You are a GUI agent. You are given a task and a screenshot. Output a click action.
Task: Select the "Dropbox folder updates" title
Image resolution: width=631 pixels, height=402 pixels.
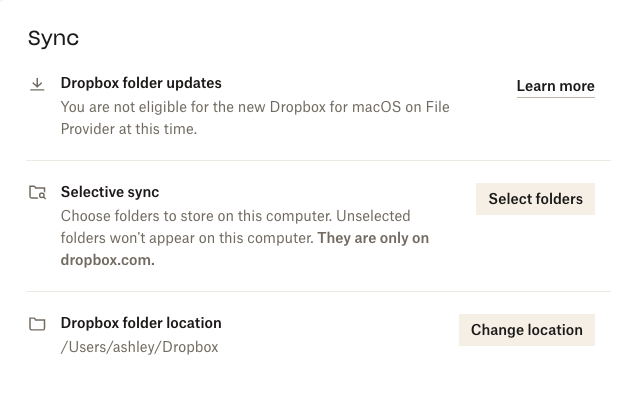141,83
